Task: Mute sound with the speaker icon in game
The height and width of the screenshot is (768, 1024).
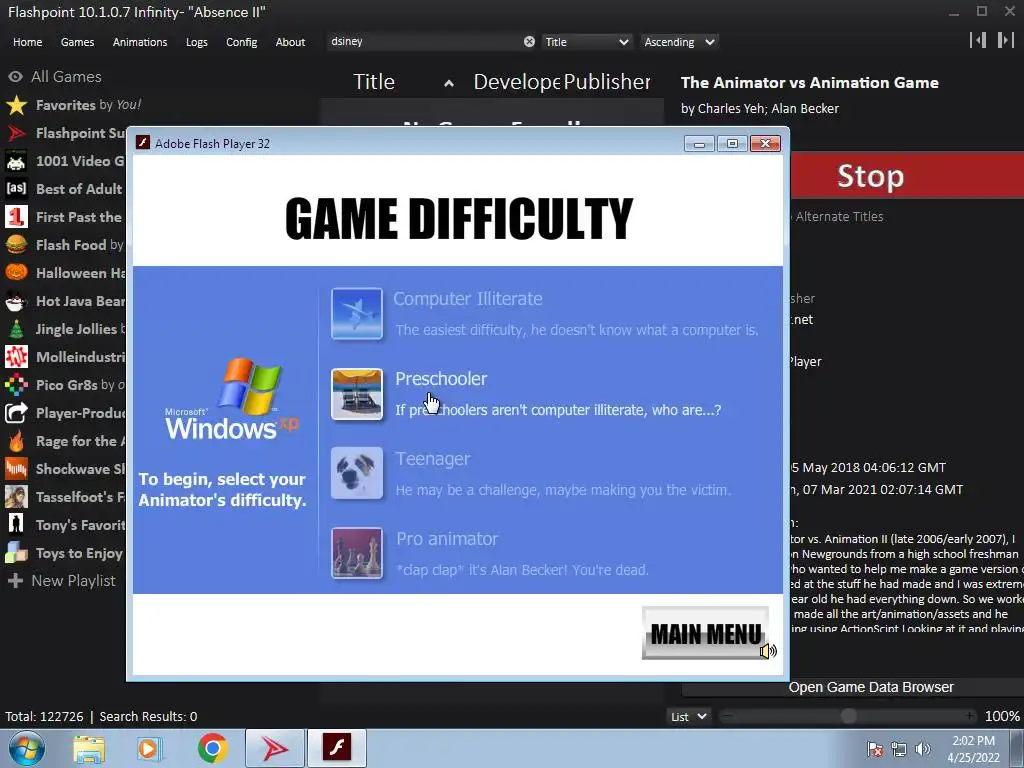Action: tap(768, 650)
